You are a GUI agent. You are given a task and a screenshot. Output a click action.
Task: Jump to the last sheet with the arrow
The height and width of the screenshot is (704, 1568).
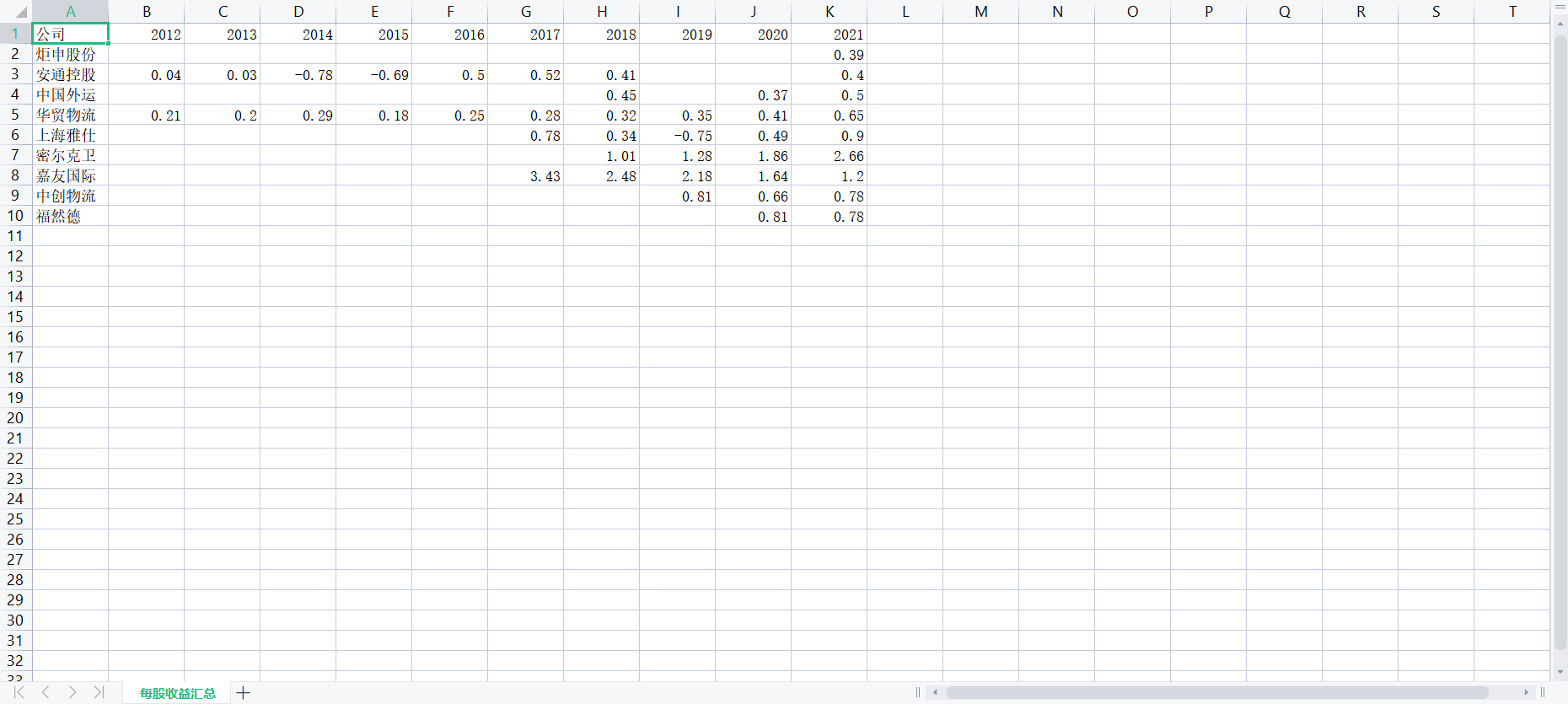(x=99, y=692)
